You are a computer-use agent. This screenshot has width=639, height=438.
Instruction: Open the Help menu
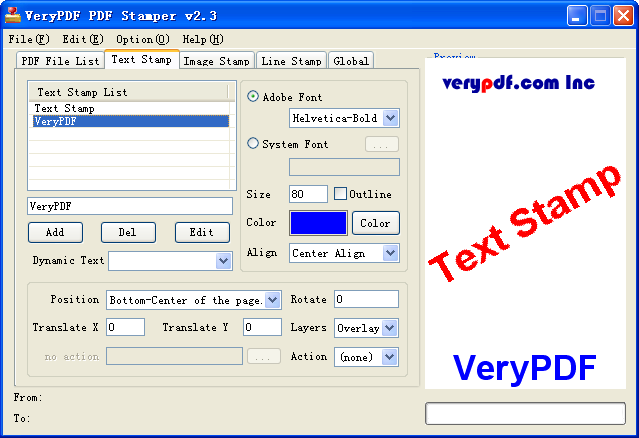pyautogui.click(x=203, y=40)
